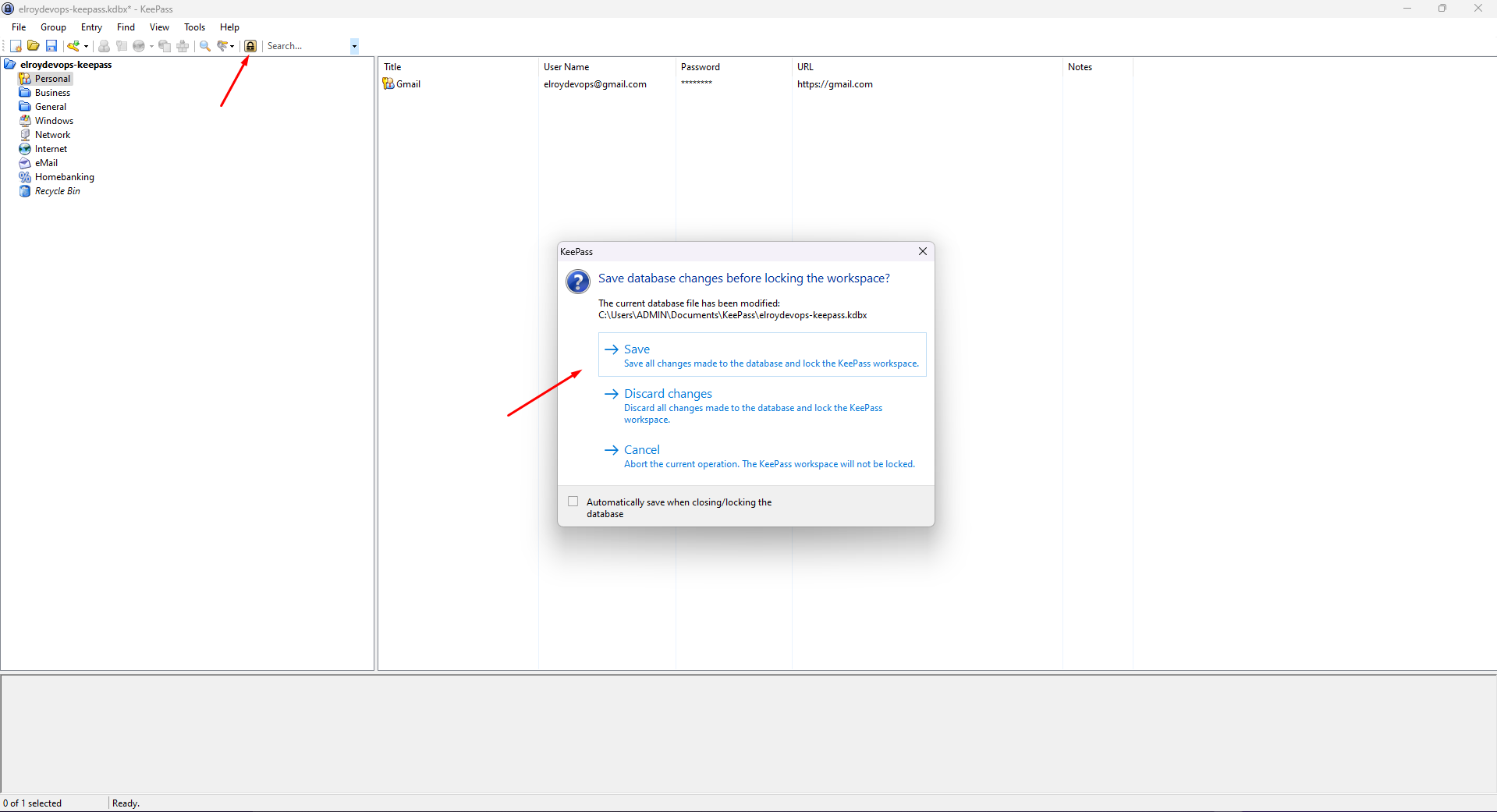Click the blue question mark dialog icon
Screen dimensions: 1497x812
(578, 282)
